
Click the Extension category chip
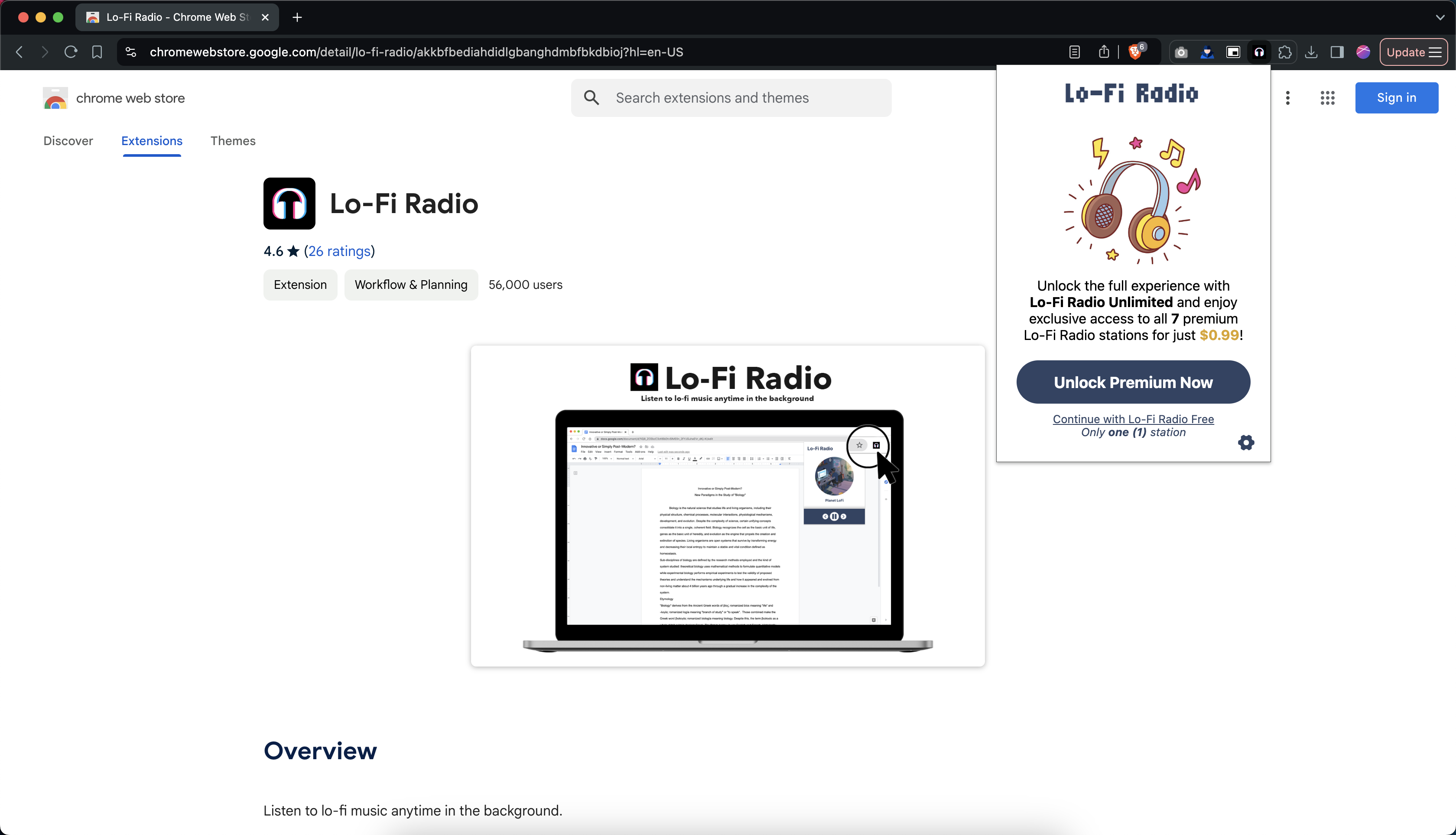[300, 285]
